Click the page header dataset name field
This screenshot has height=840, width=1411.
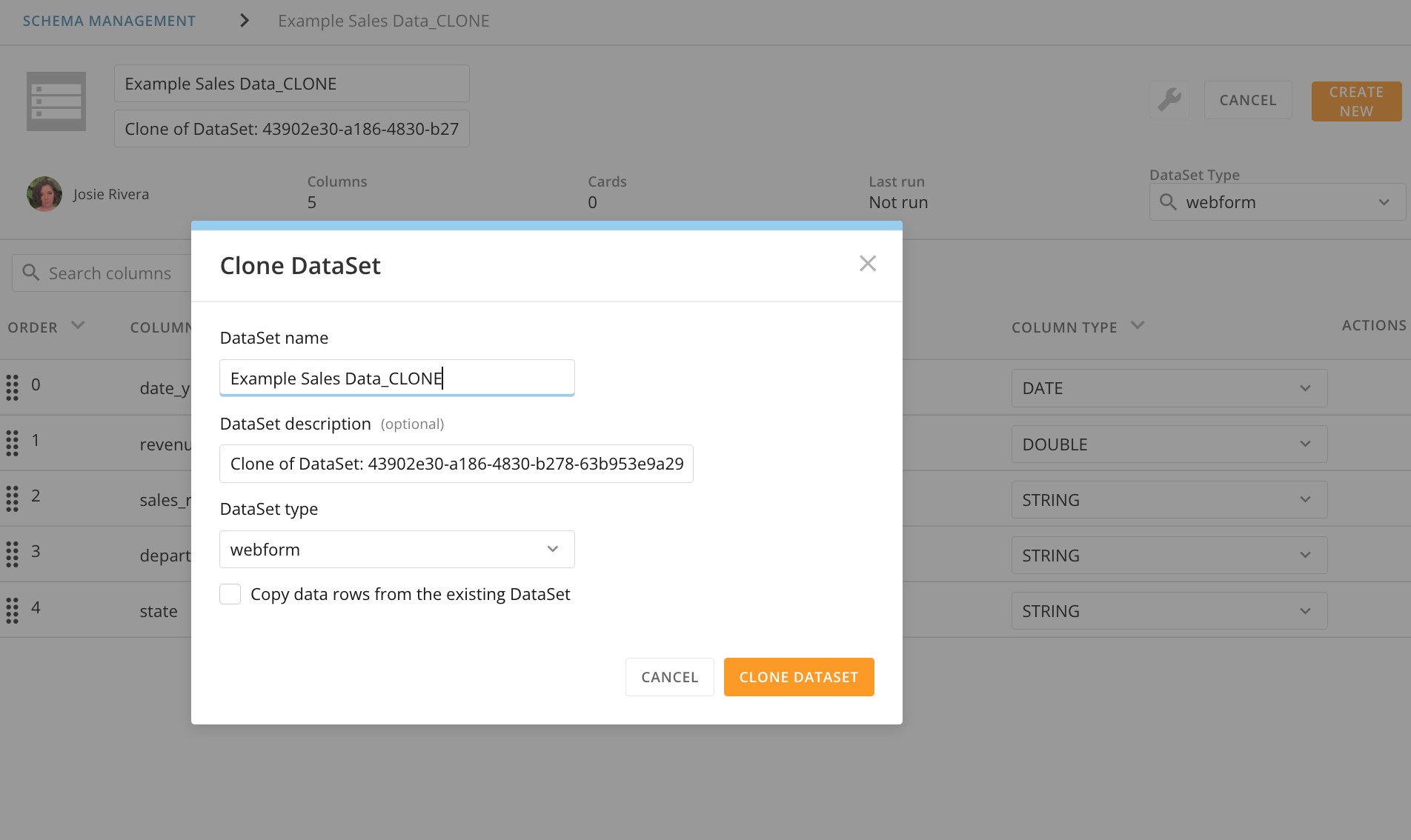coord(292,84)
